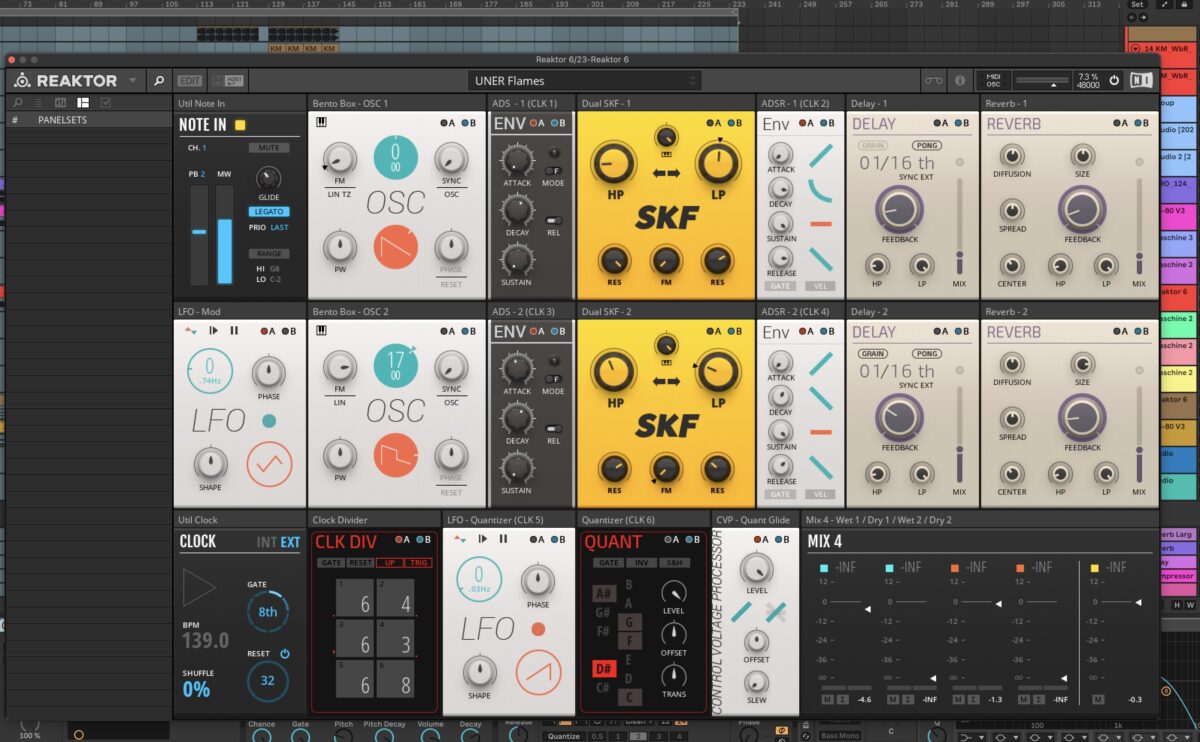Click the RANGE button in Note In
Screen dimensions: 1200x742
point(269,254)
